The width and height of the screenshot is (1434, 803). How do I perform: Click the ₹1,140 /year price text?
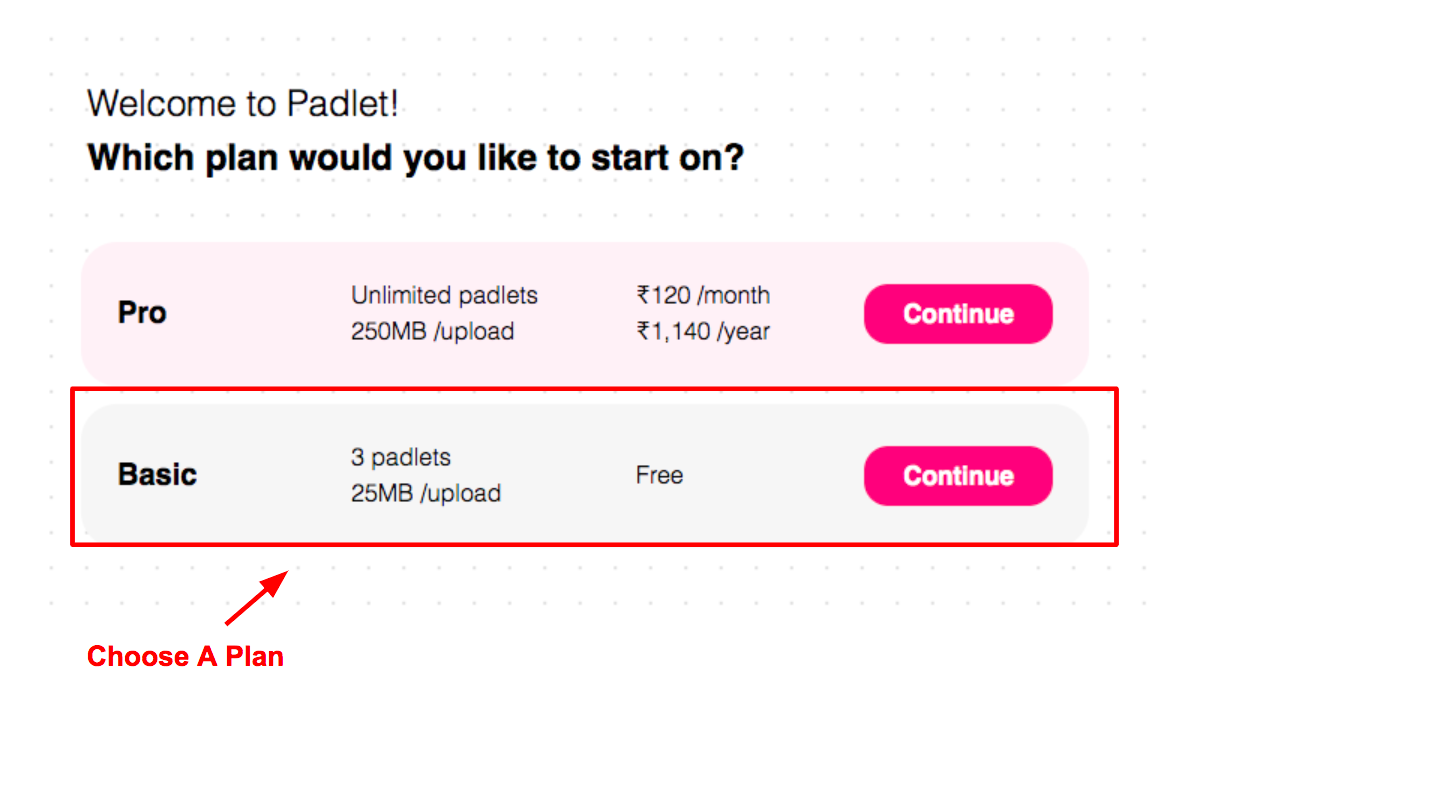coord(703,331)
